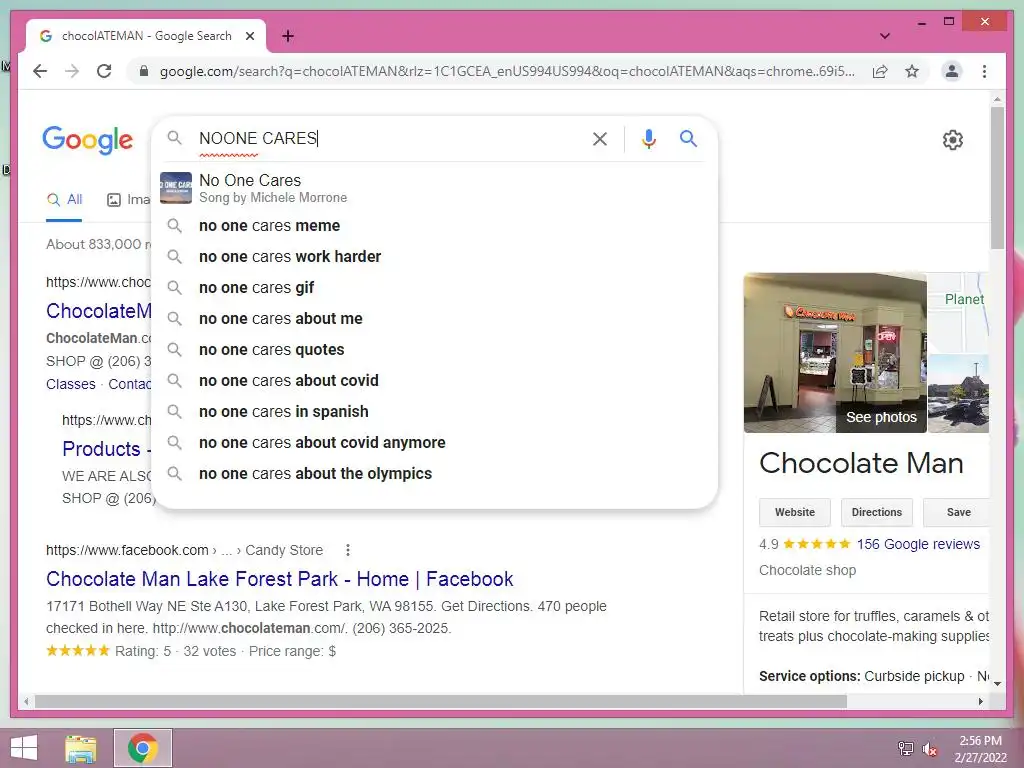Clear the search box with the X icon
Viewport: 1024px width, 768px height.
(x=600, y=138)
